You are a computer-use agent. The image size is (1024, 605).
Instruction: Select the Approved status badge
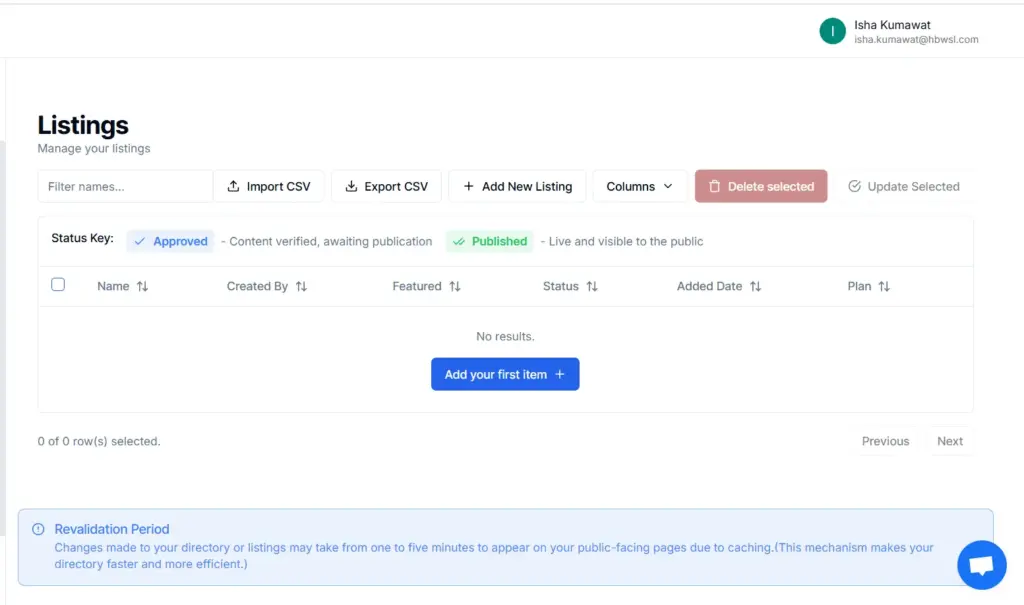170,241
